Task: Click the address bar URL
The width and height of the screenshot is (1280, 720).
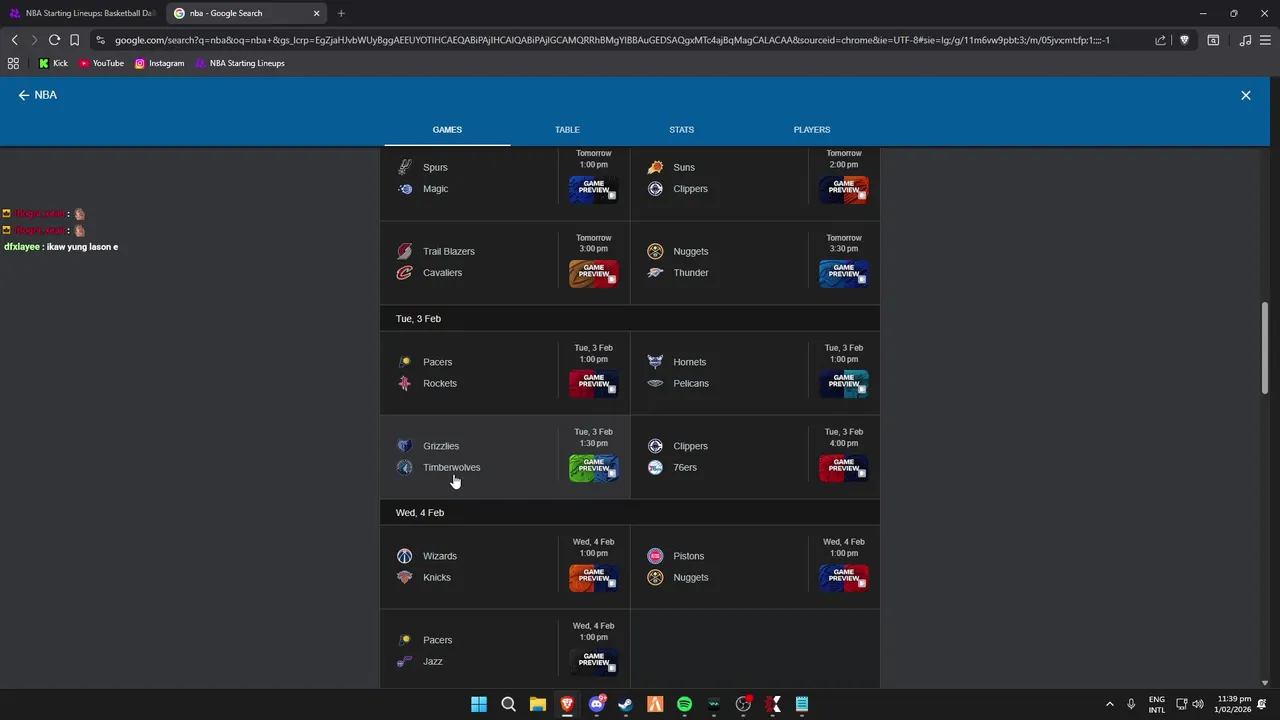Action: tap(612, 40)
